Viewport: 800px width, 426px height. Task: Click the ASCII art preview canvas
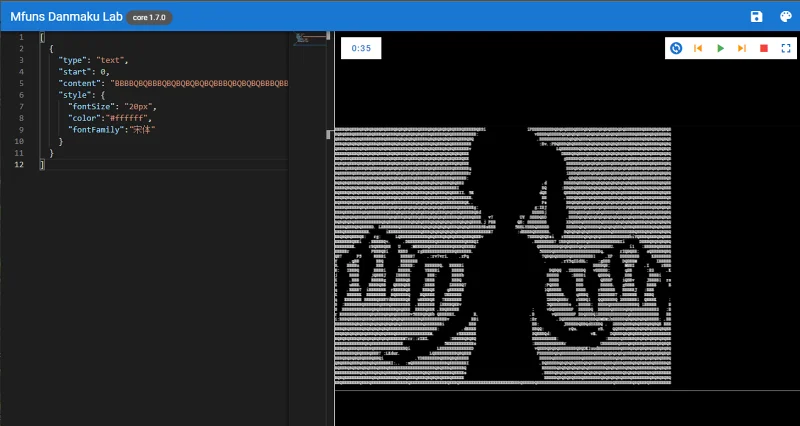coord(503,256)
